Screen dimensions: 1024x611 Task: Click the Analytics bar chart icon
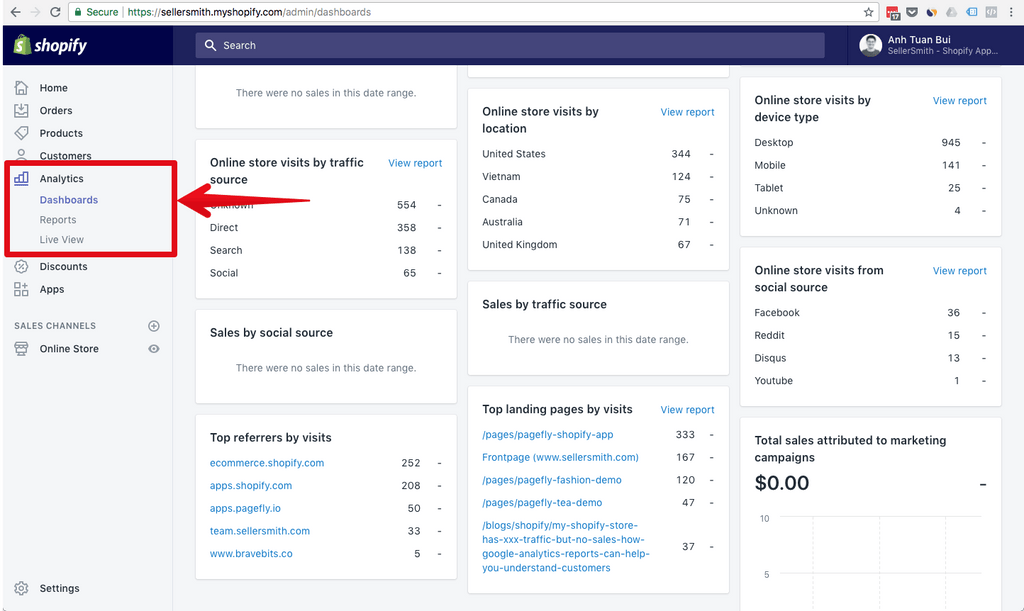point(22,178)
